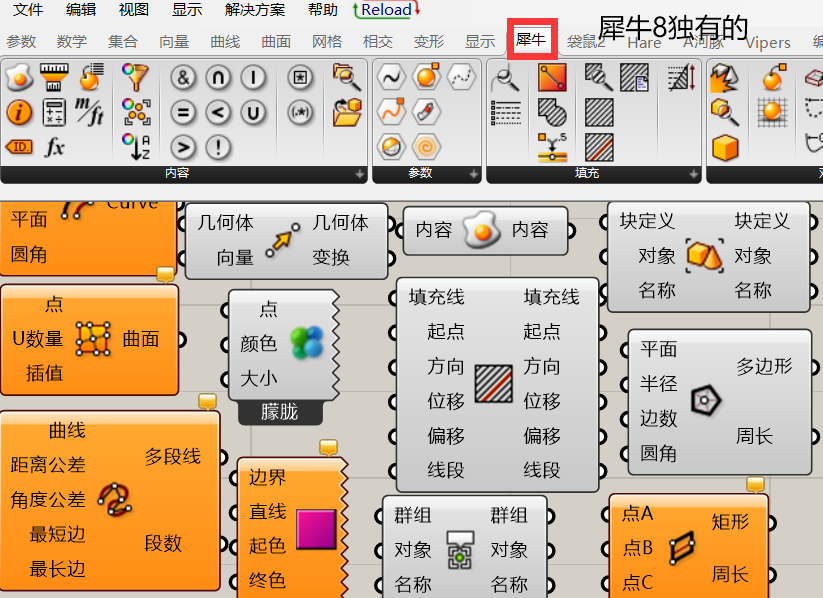Click the orange ID tag icon
Image resolution: width=823 pixels, height=598 pixels.
(x=19, y=147)
